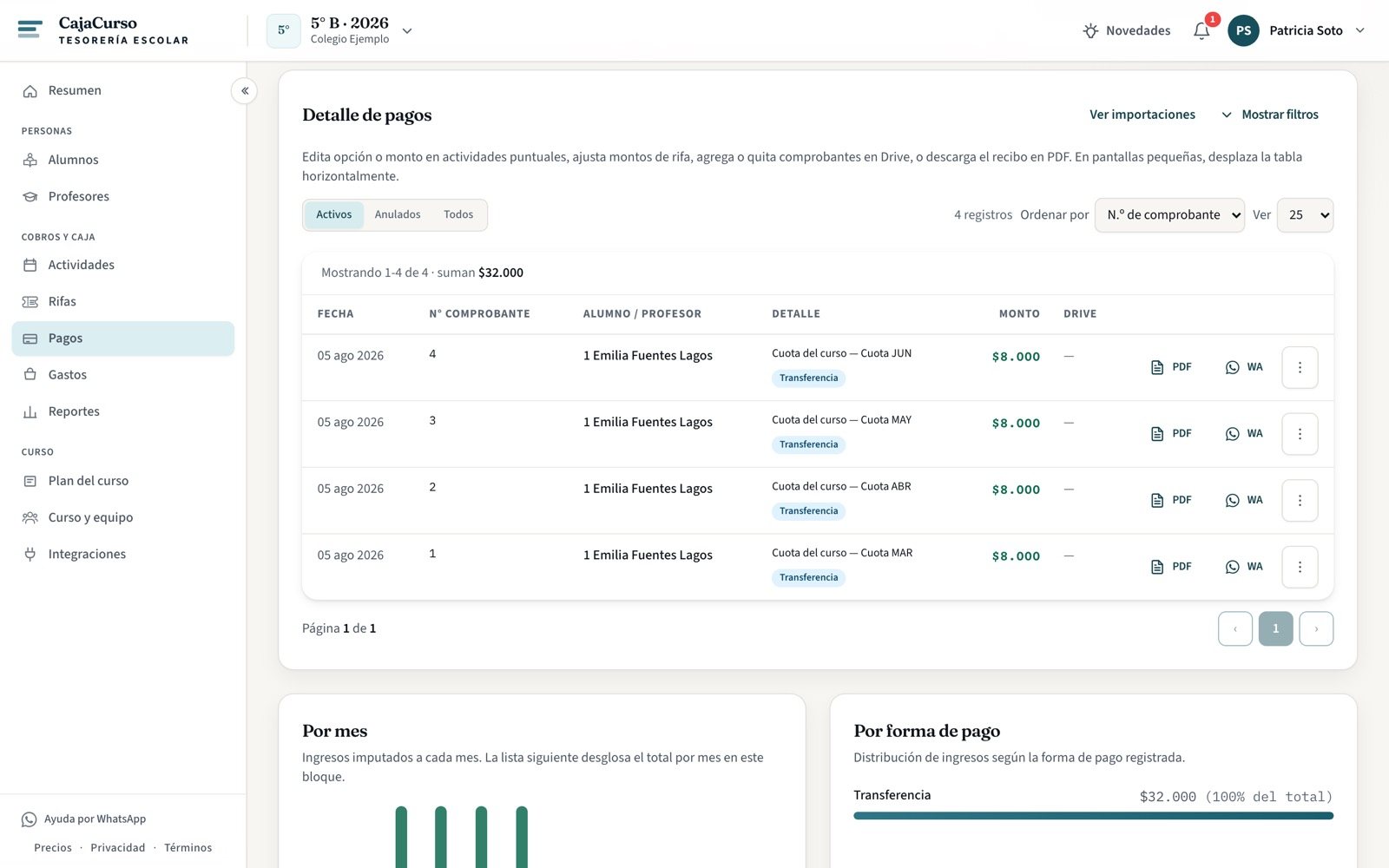1389x868 pixels.
Task: Click the Reportes chart icon
Action: tap(30, 411)
